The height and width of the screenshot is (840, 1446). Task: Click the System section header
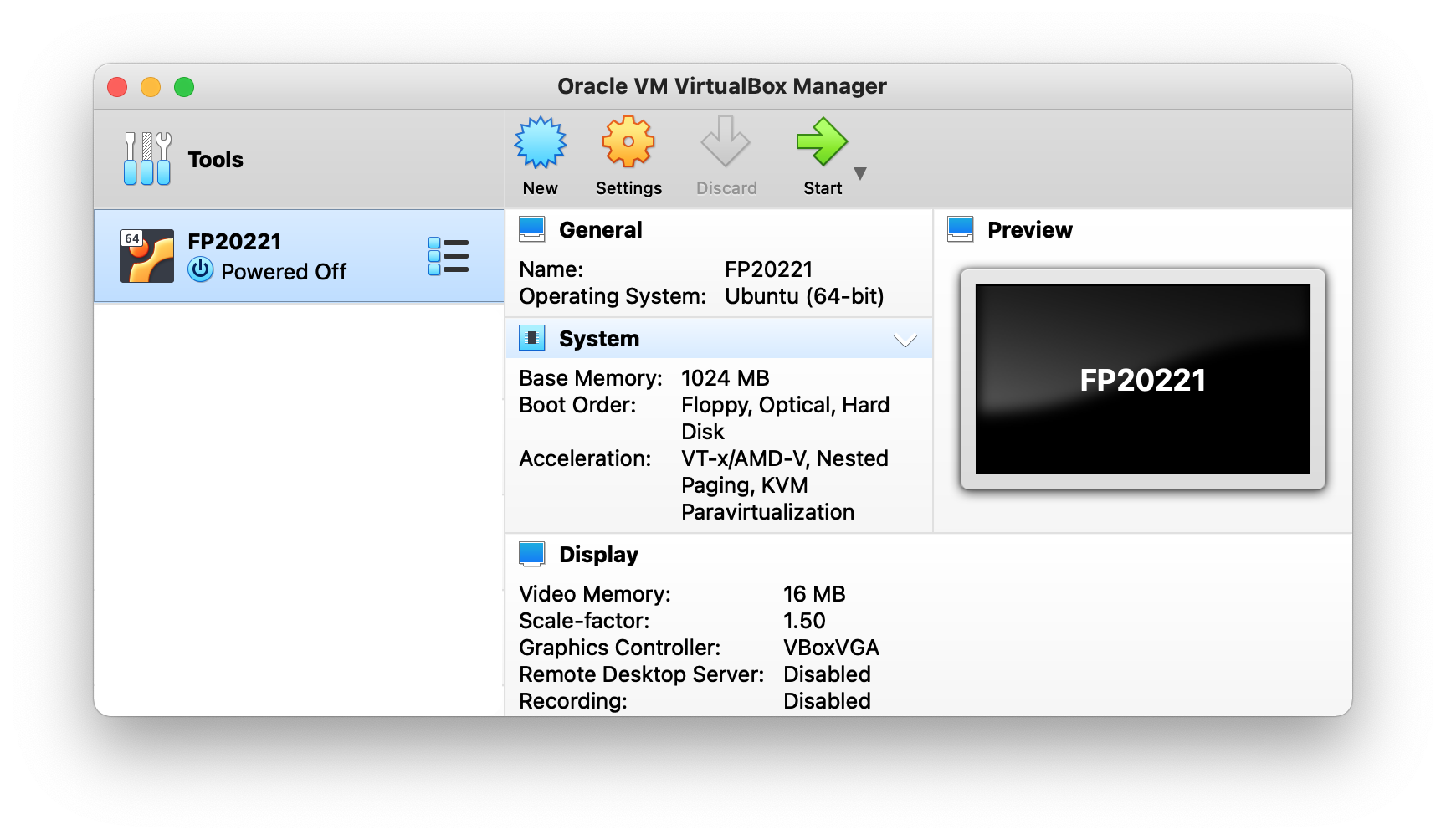click(x=599, y=339)
